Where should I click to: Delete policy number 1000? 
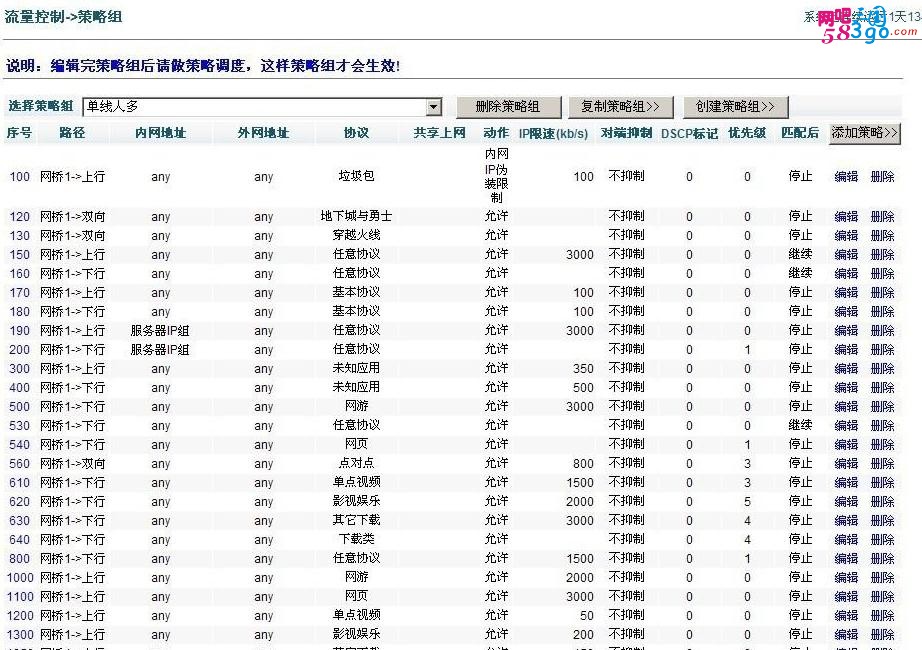tap(882, 578)
